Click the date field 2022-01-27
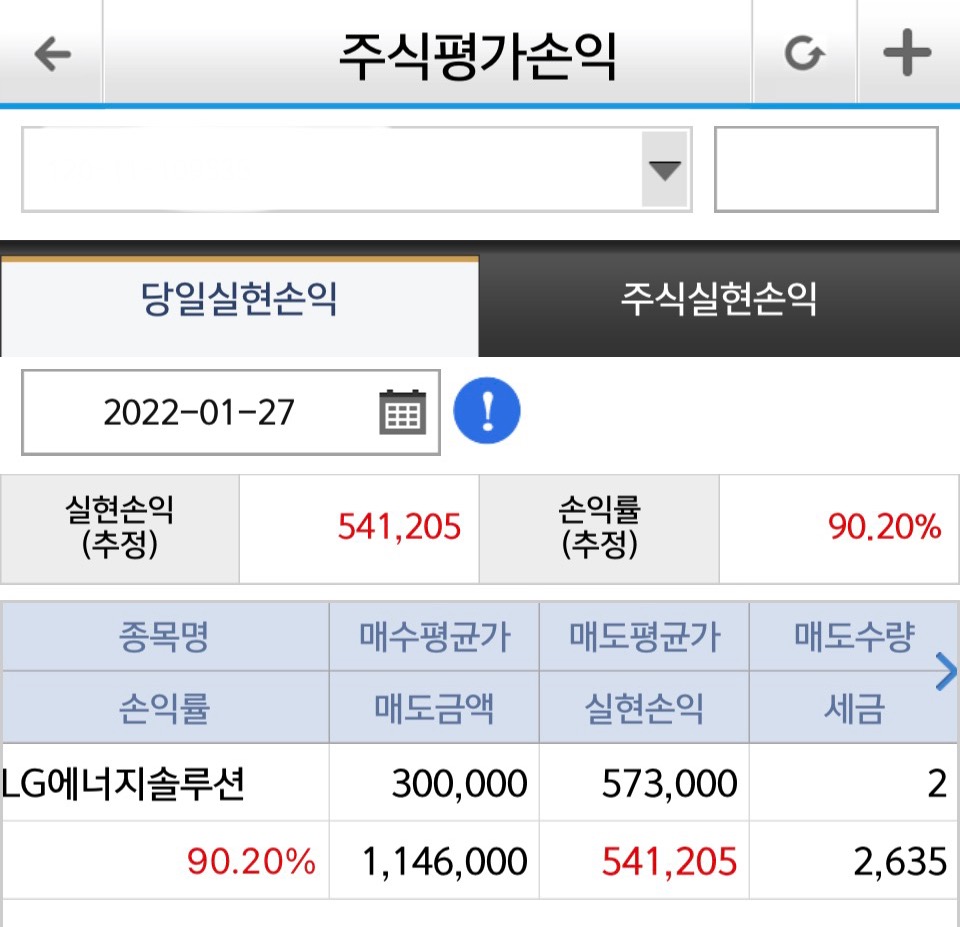Screen dimensions: 960x927 pos(231,412)
